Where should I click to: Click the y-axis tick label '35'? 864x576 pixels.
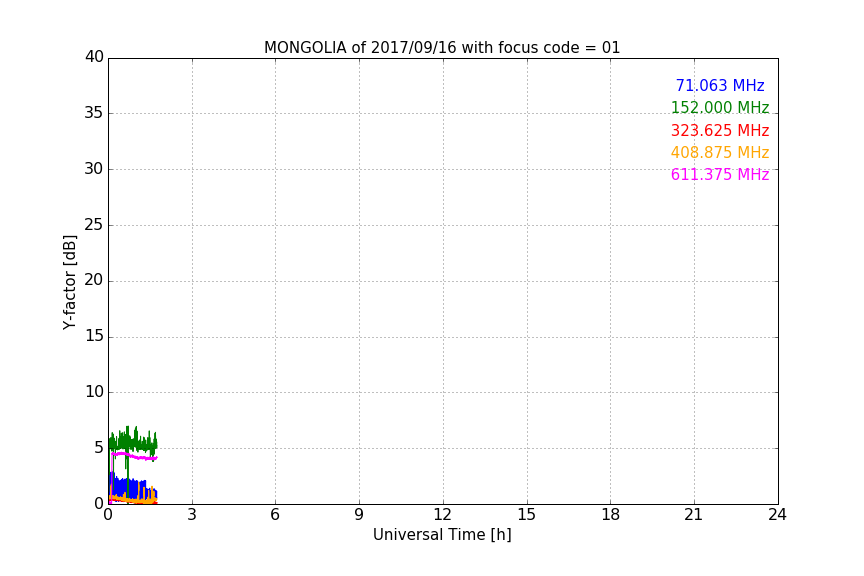pos(94,113)
